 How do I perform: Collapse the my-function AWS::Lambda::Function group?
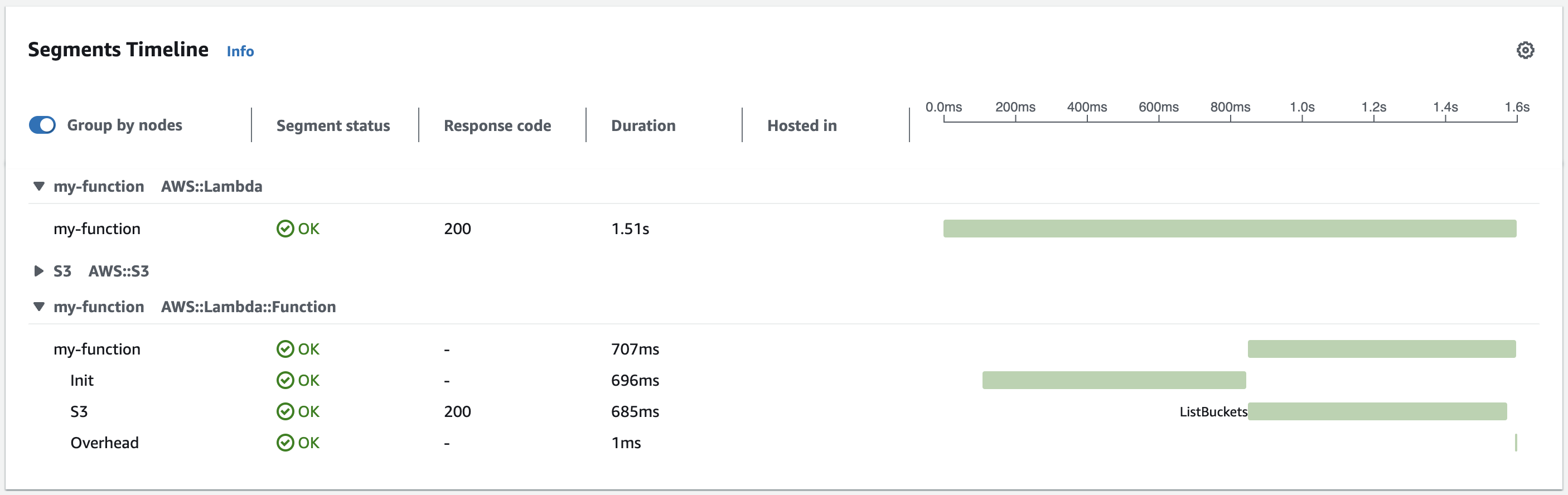click(x=39, y=307)
